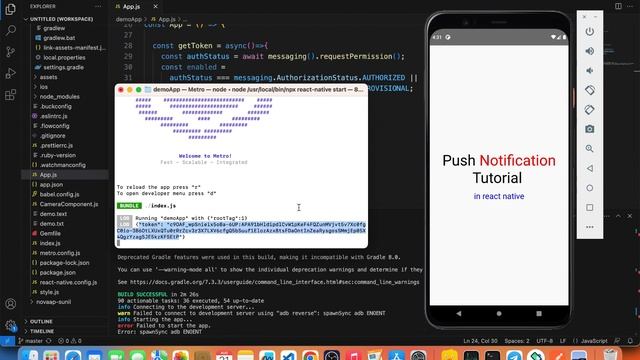Open the Manage gear menu
This screenshot has width=640, height=360.
coord(11,325)
